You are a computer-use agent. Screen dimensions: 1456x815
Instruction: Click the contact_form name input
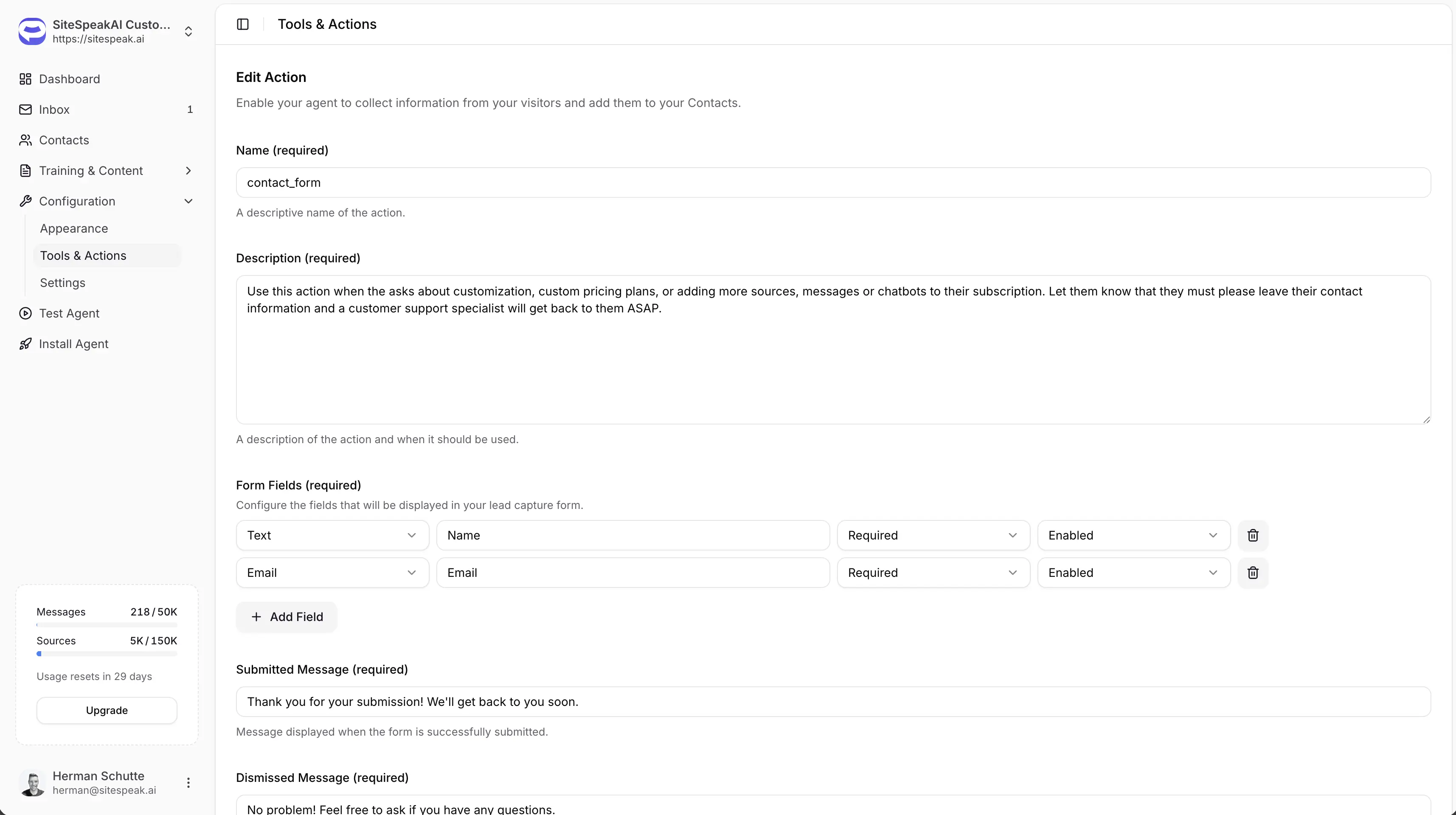point(832,183)
